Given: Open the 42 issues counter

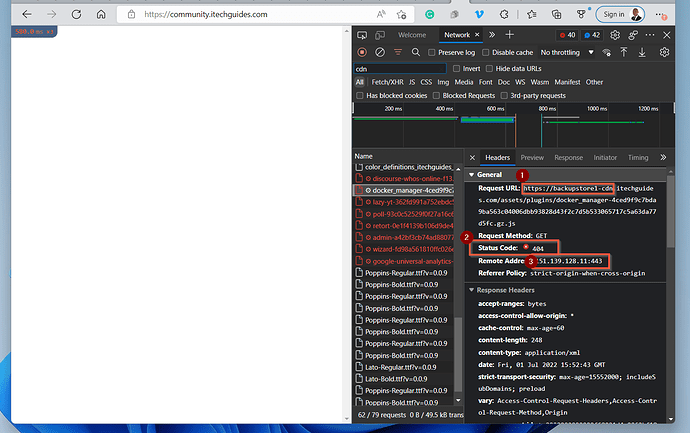Looking at the screenshot, I should coord(592,35).
